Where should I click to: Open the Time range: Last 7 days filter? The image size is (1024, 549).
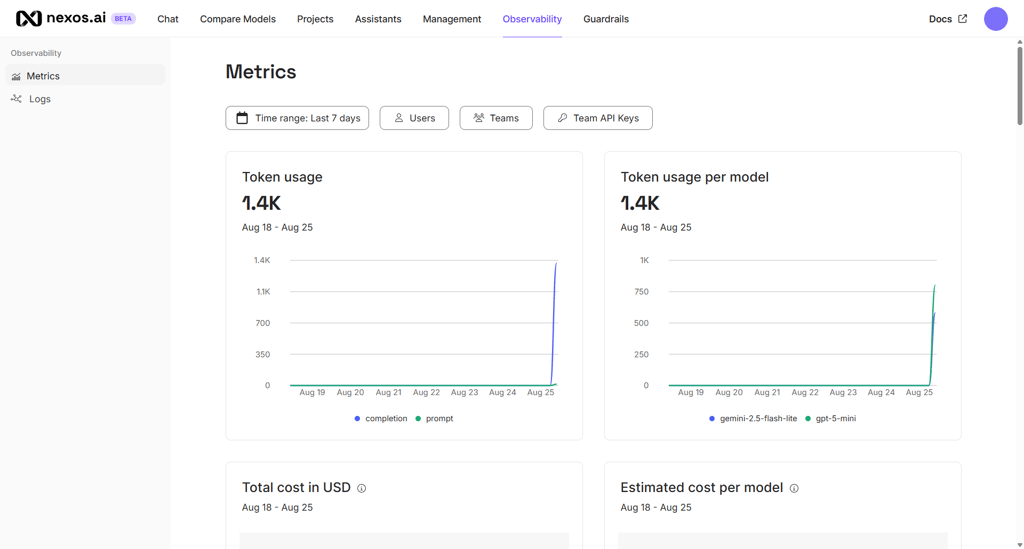[297, 118]
